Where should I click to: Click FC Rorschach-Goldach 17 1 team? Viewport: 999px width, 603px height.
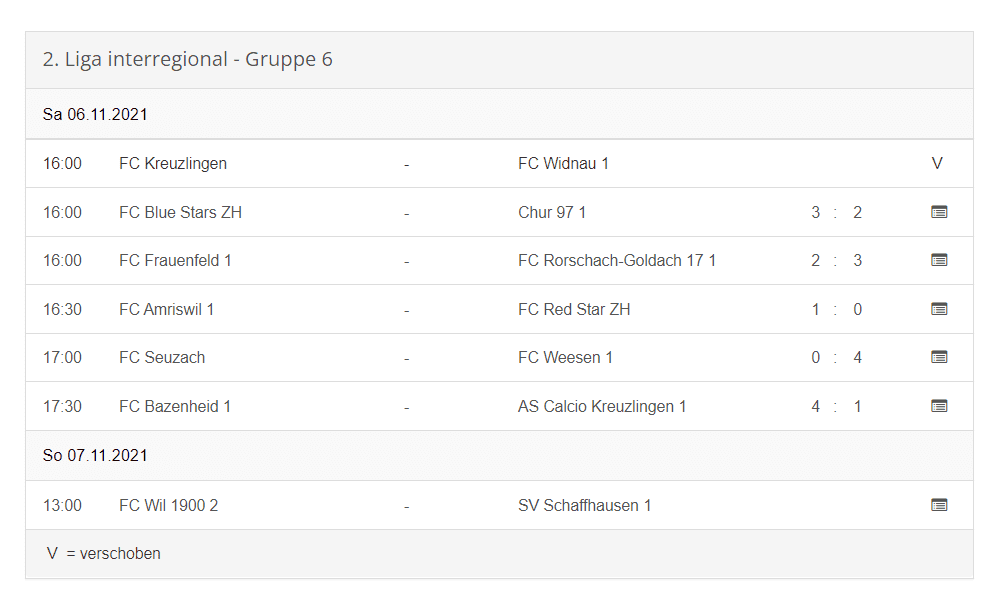[616, 260]
